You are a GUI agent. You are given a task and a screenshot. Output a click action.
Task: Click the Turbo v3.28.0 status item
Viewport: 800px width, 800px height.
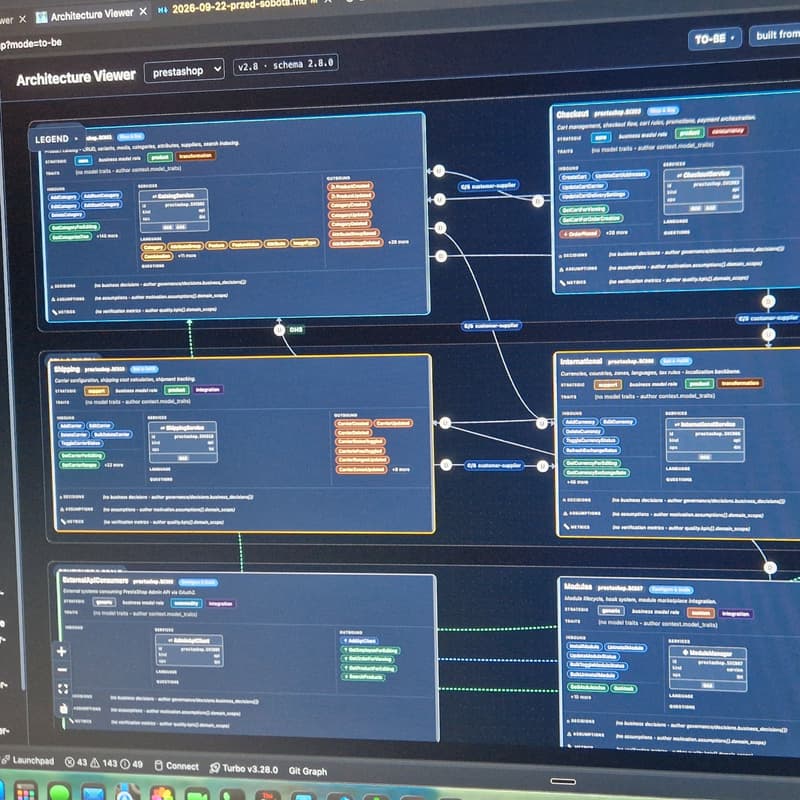pos(244,768)
